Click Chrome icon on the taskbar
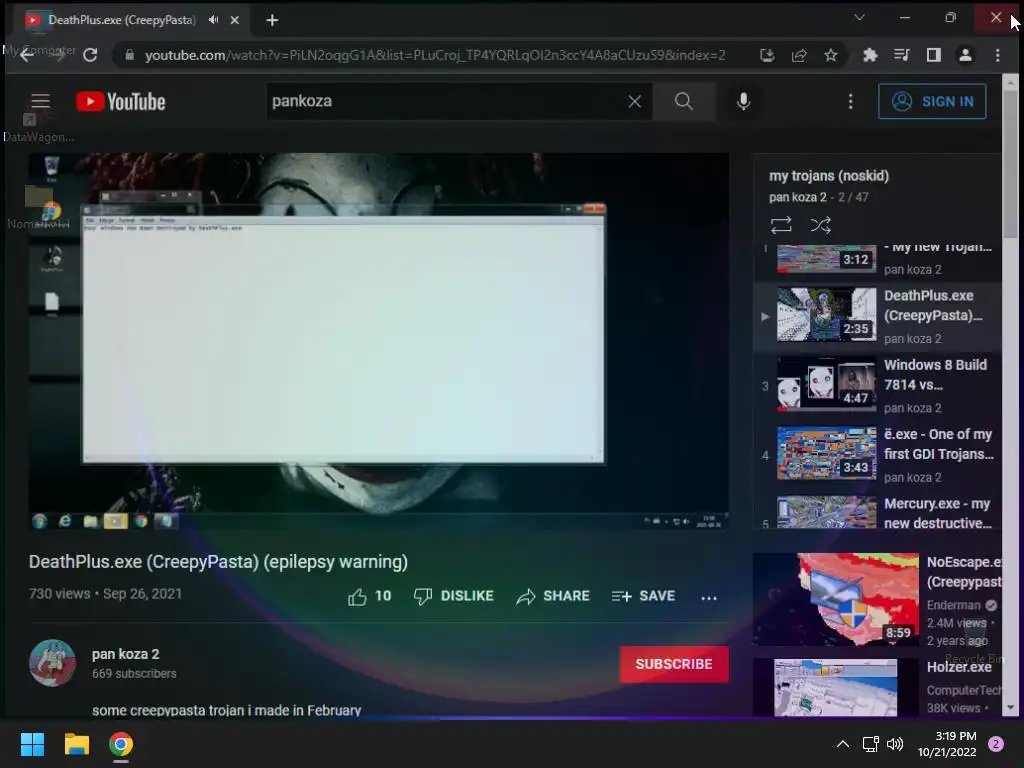 coord(121,744)
